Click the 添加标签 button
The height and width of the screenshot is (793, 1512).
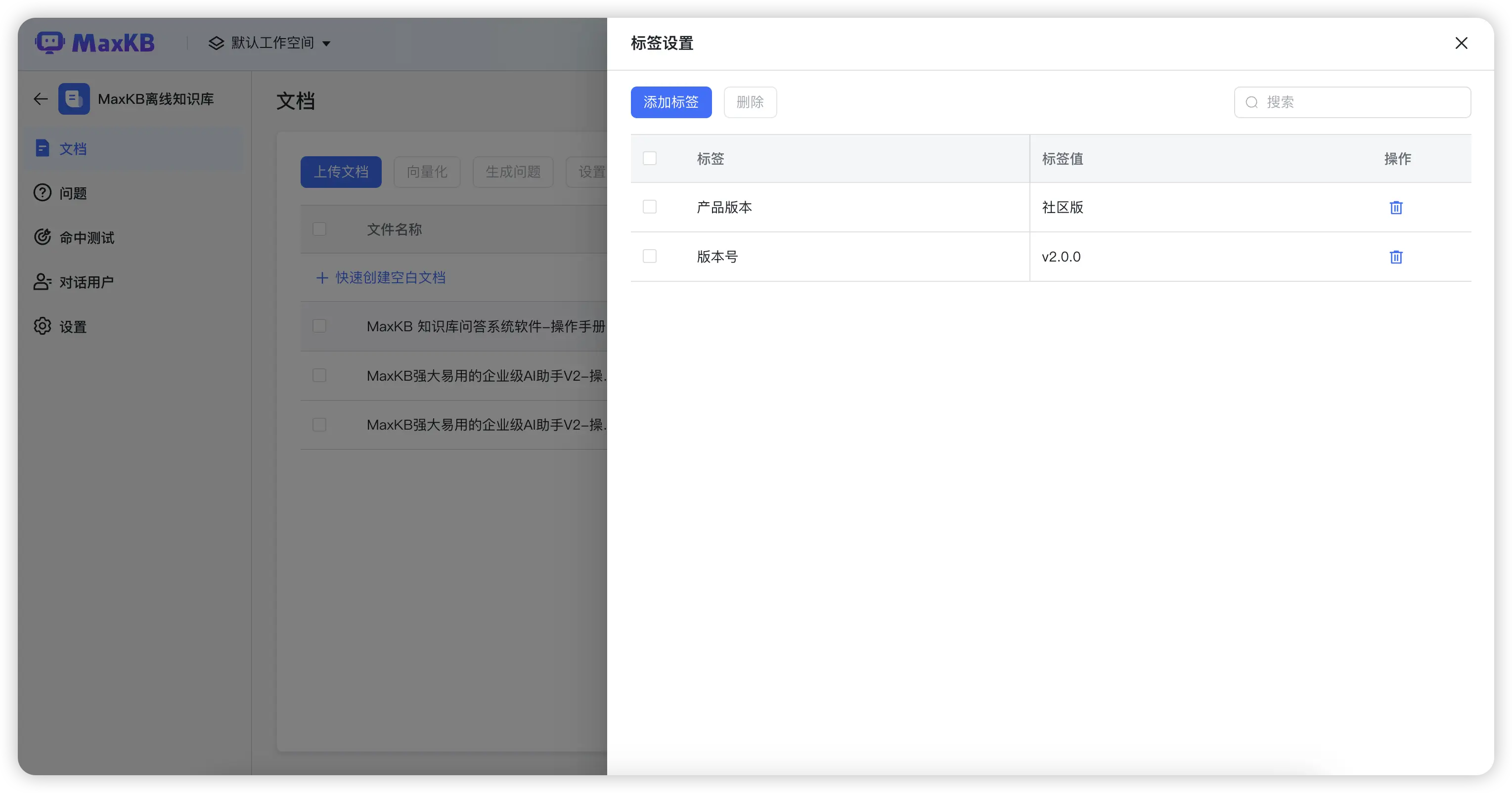coord(671,102)
